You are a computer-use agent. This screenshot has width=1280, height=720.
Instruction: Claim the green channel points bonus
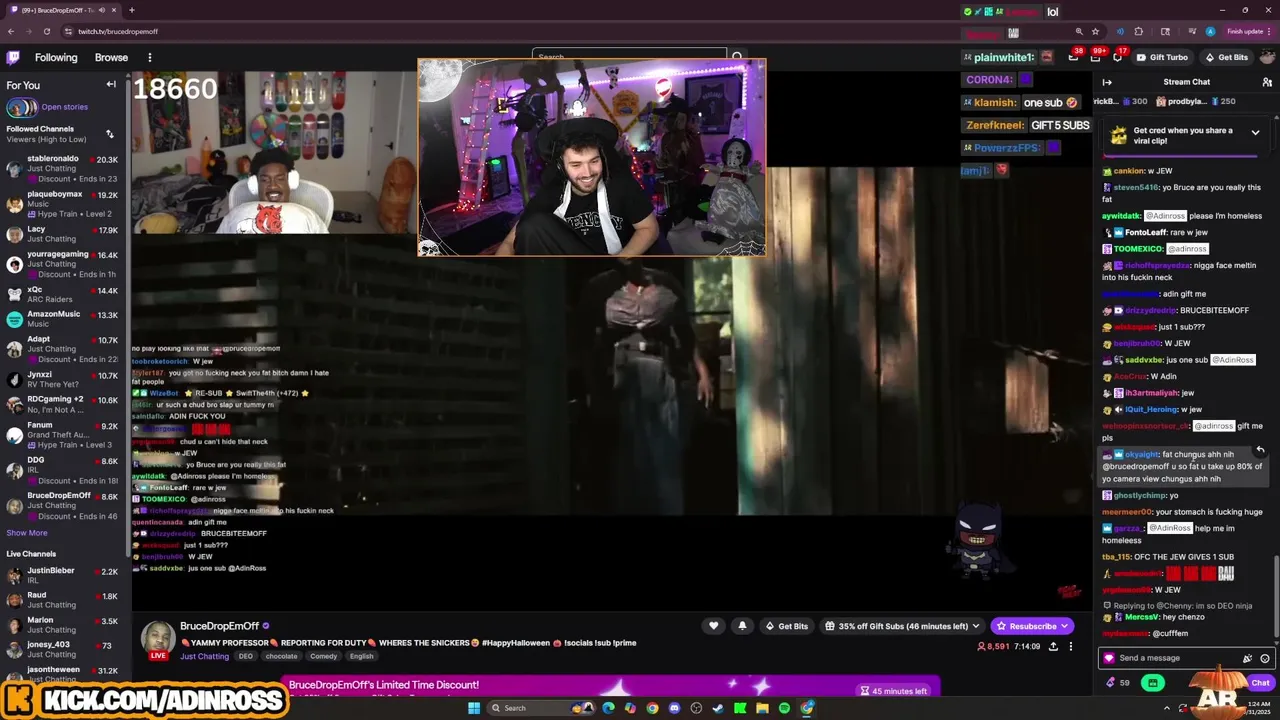tap(1153, 683)
